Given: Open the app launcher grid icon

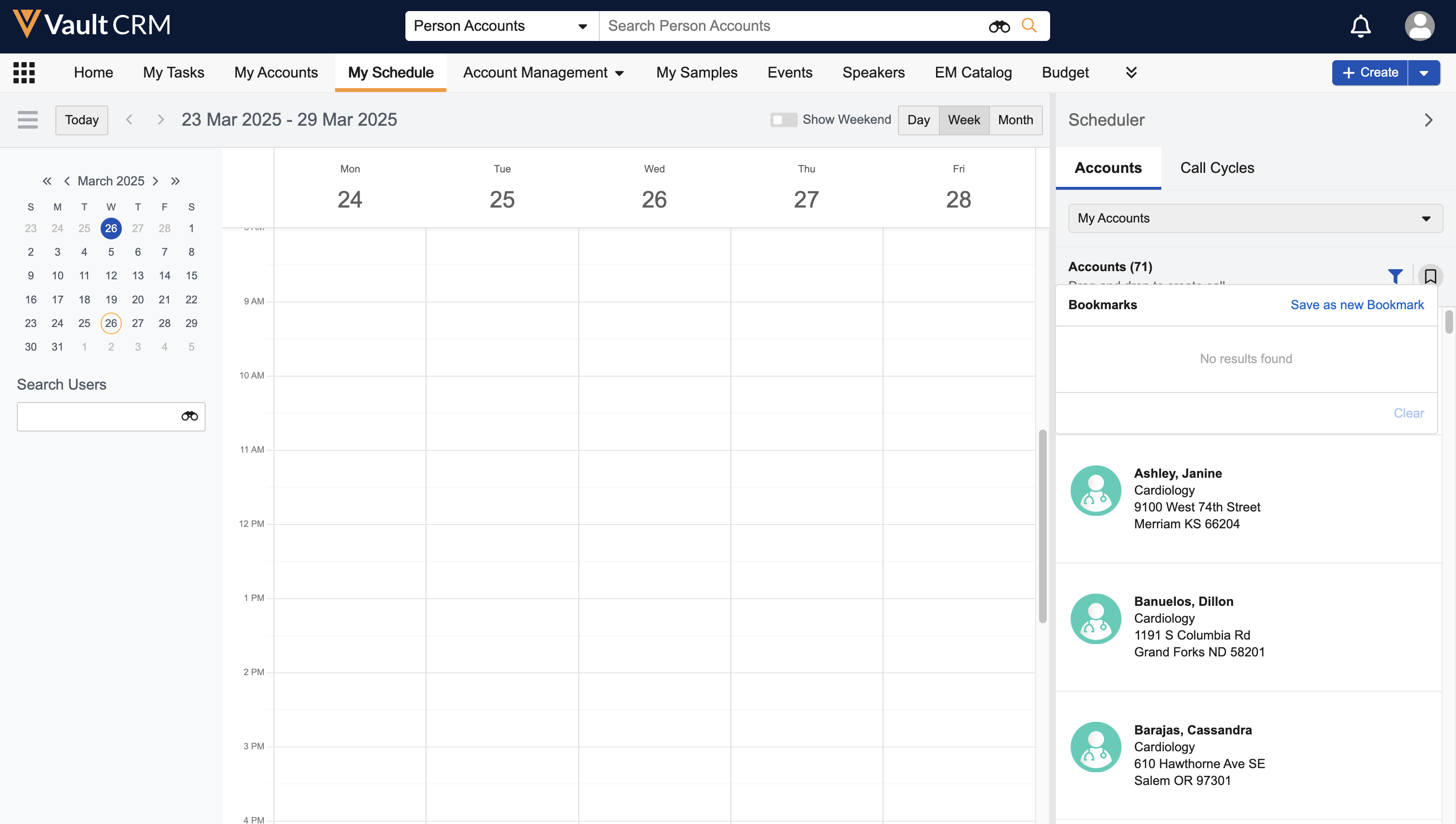Looking at the screenshot, I should [24, 72].
